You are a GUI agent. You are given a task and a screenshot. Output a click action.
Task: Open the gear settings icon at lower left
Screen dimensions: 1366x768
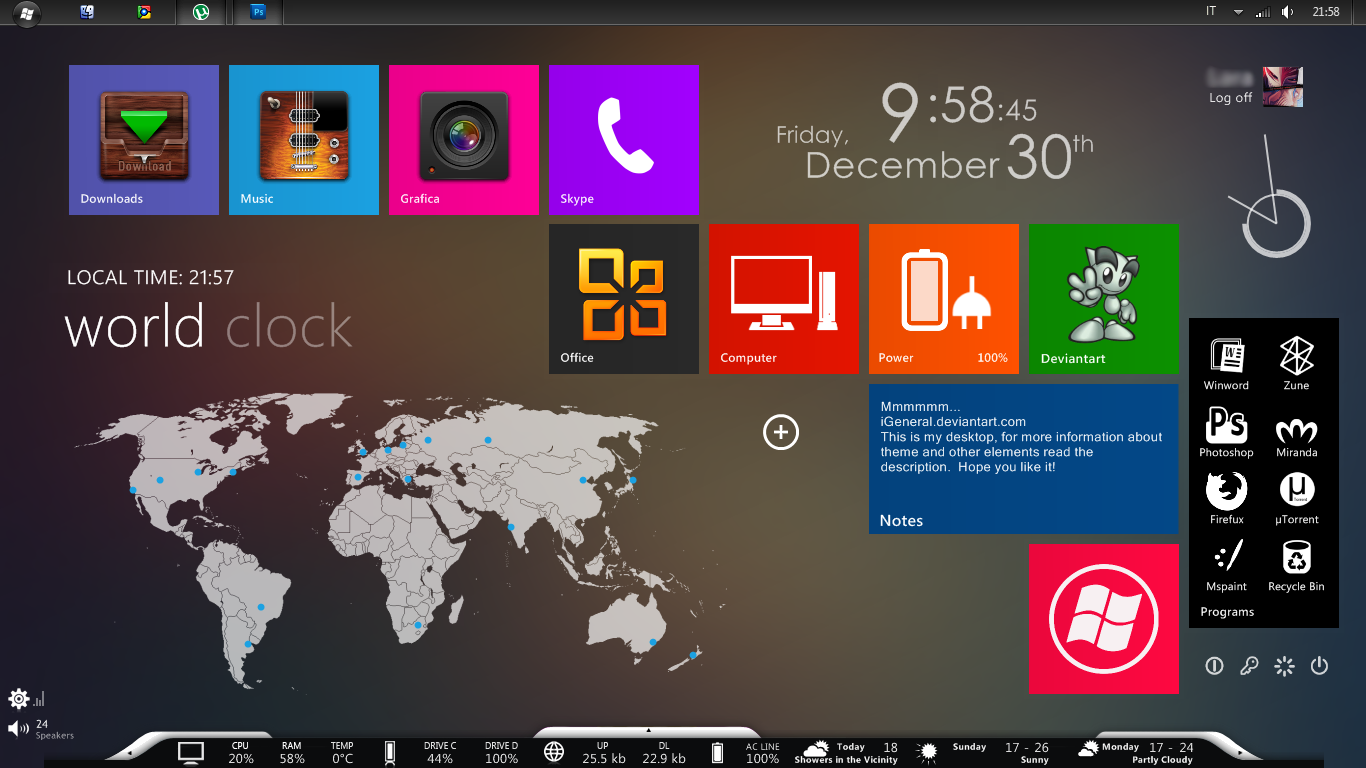[18, 699]
